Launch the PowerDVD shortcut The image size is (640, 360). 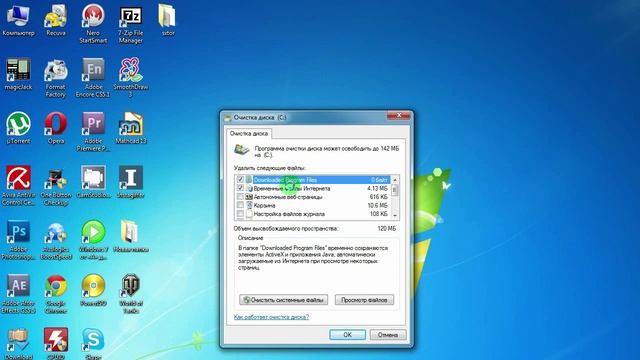coord(93,291)
